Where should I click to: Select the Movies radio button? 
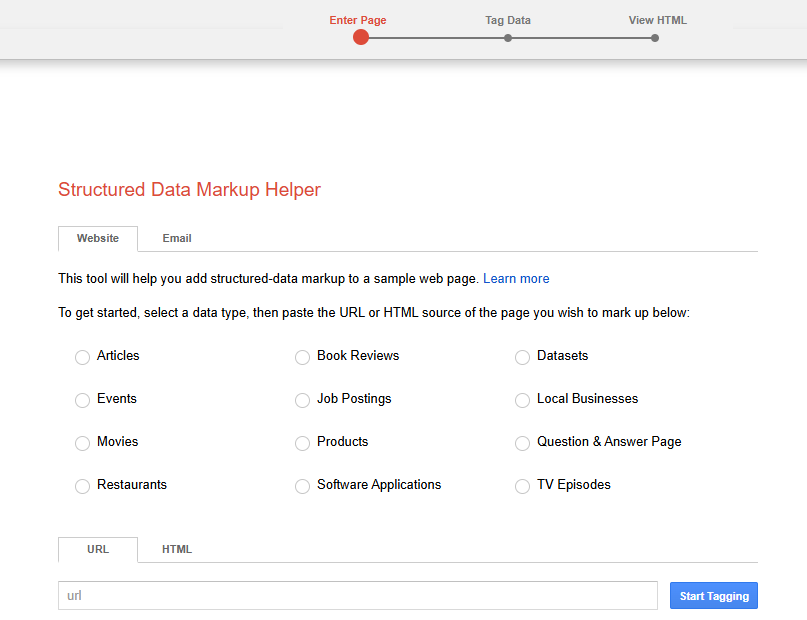point(83,443)
